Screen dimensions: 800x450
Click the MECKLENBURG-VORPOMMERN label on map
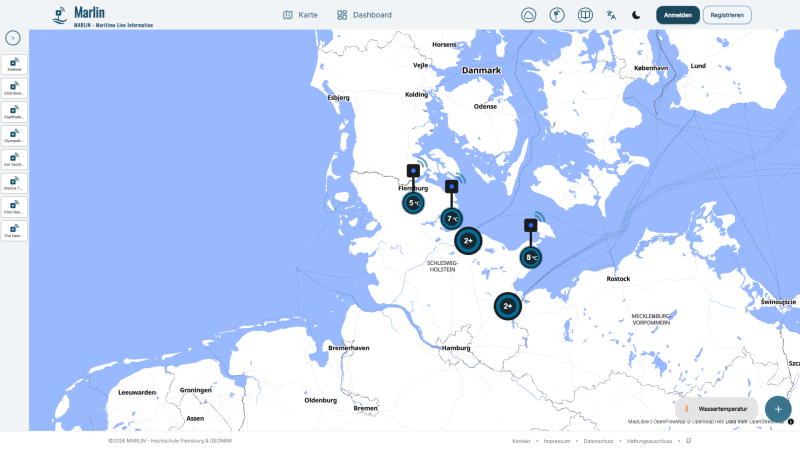(651, 319)
